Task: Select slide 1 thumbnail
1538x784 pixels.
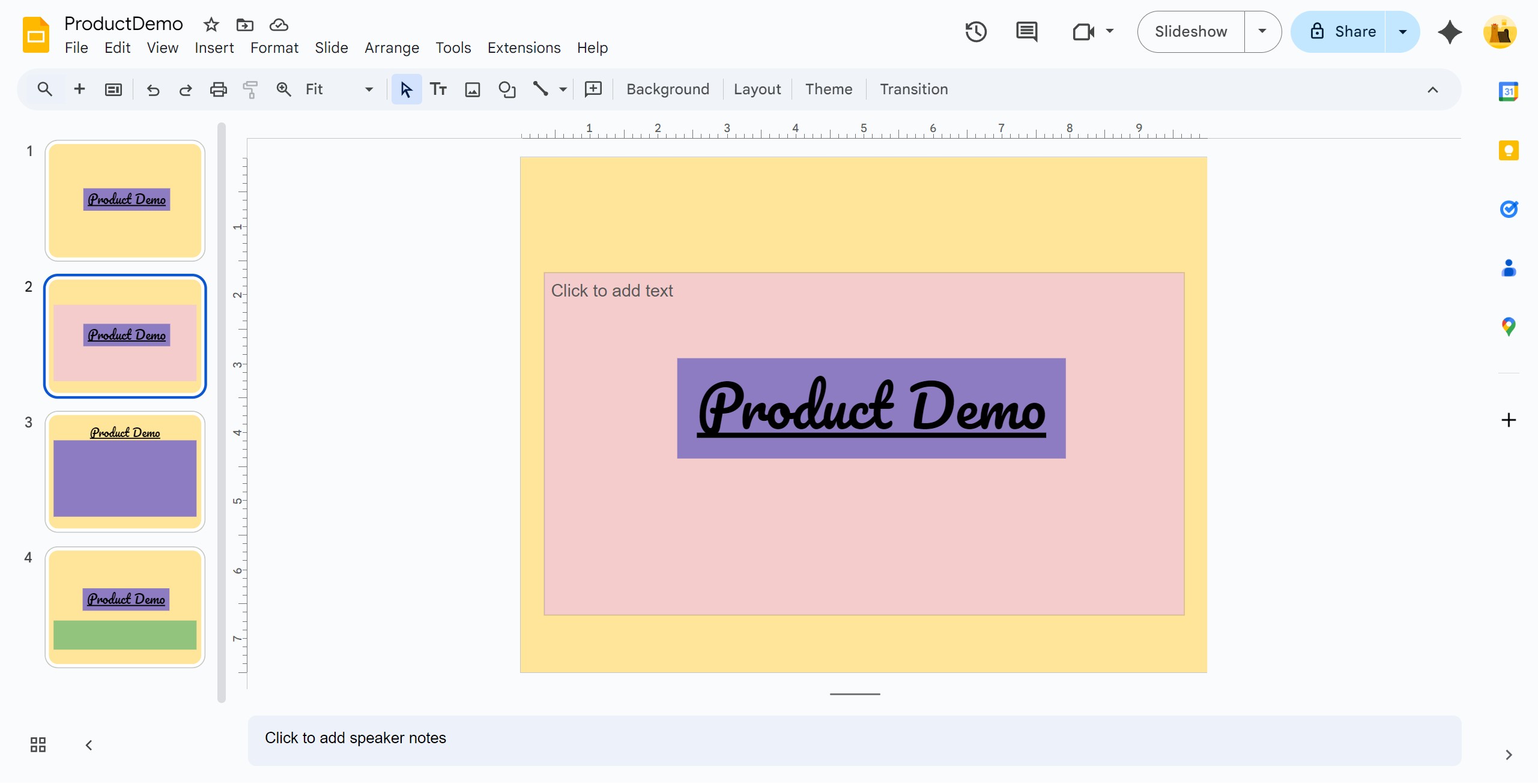Action: coord(125,201)
